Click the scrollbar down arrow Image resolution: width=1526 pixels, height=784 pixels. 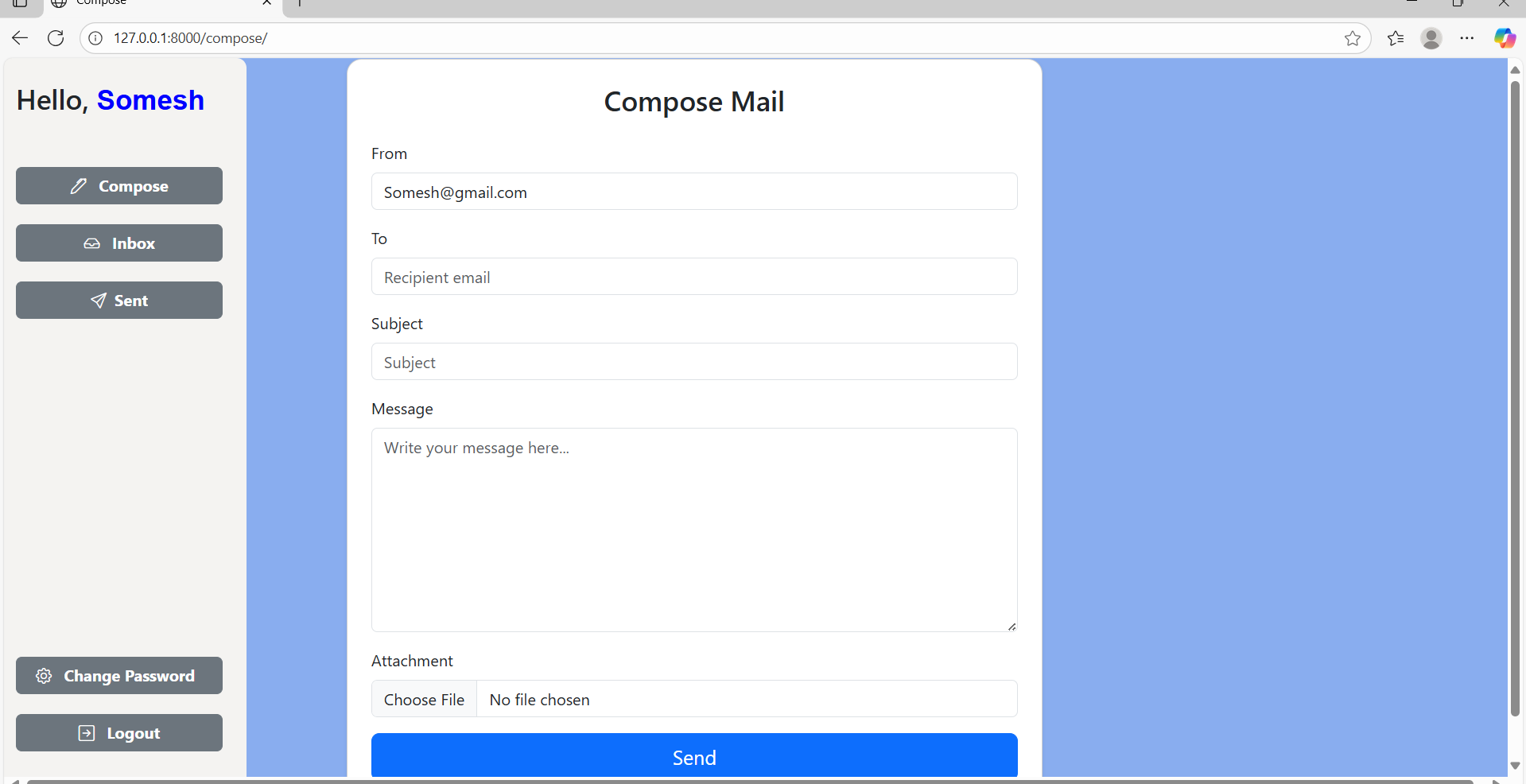point(1515,766)
